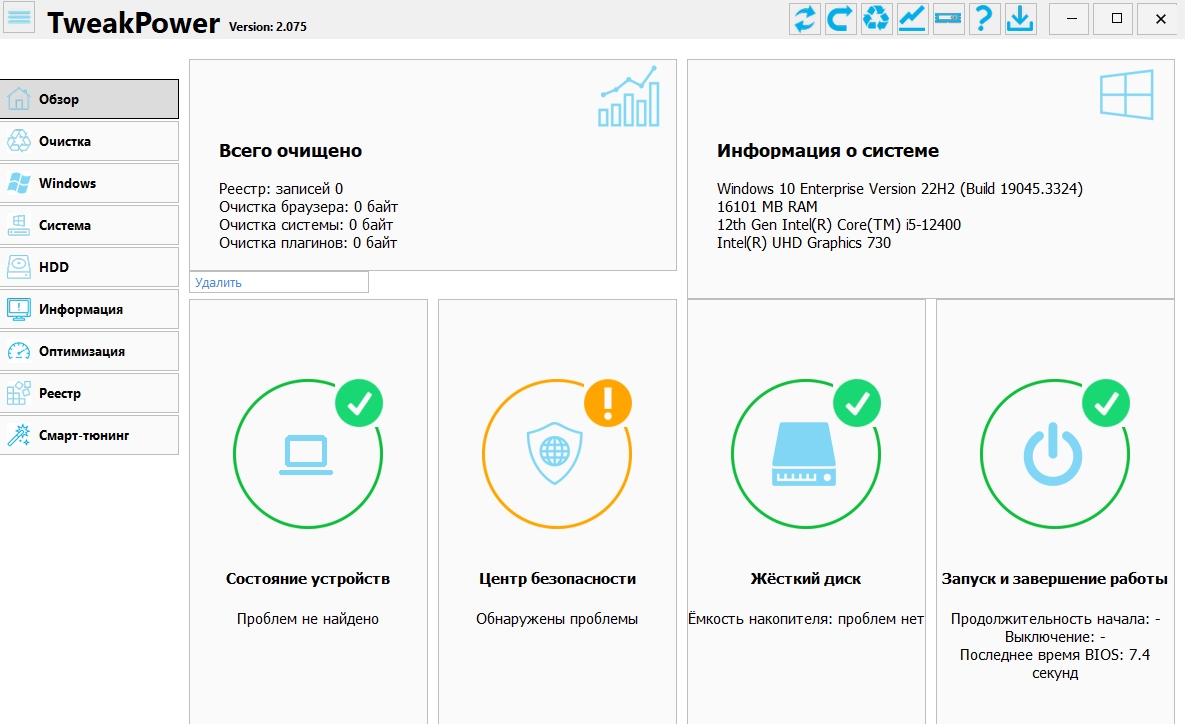Screen dimensions: 1185x724
Task: Click Проблем не найдено text
Action: point(308,619)
